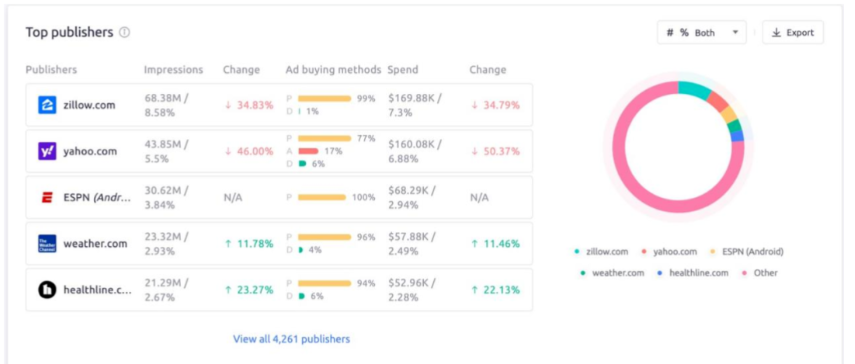Click the Yahoo purple logo icon
Screen dimensions: 855x364
tap(47, 151)
